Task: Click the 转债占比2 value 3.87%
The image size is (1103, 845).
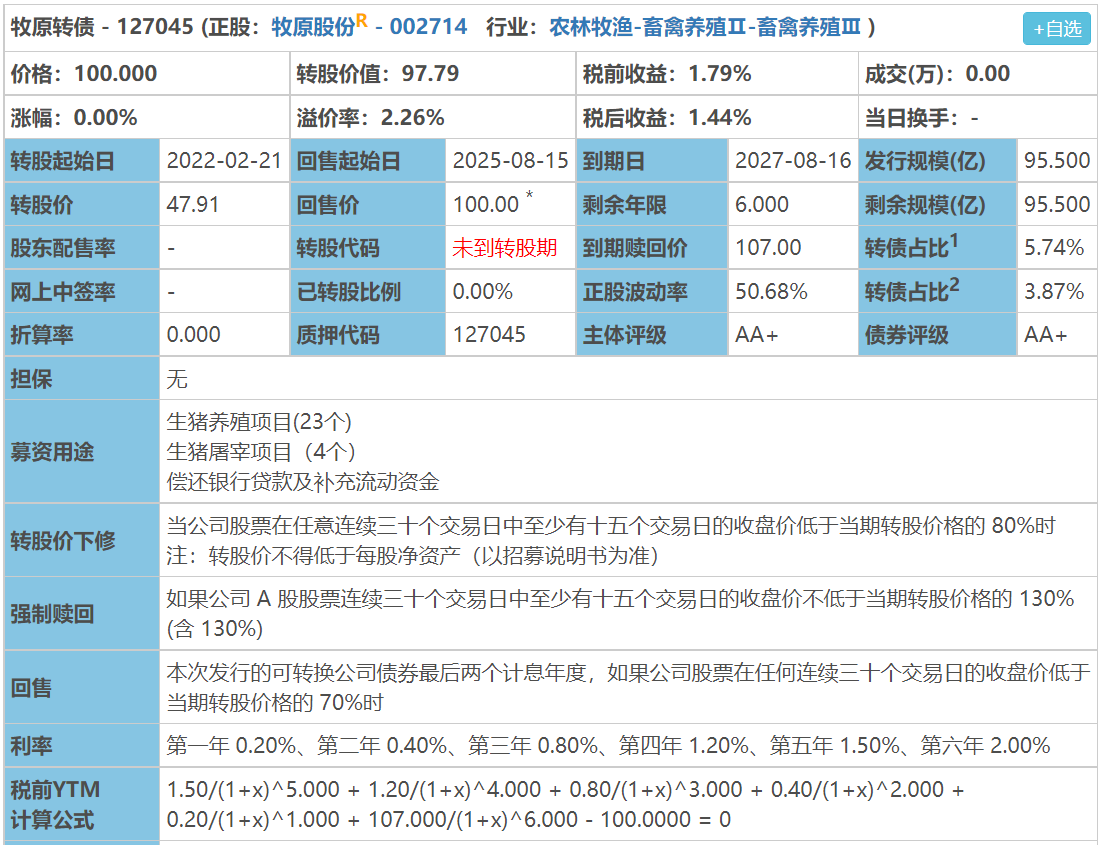Action: pyautogui.click(x=1054, y=291)
